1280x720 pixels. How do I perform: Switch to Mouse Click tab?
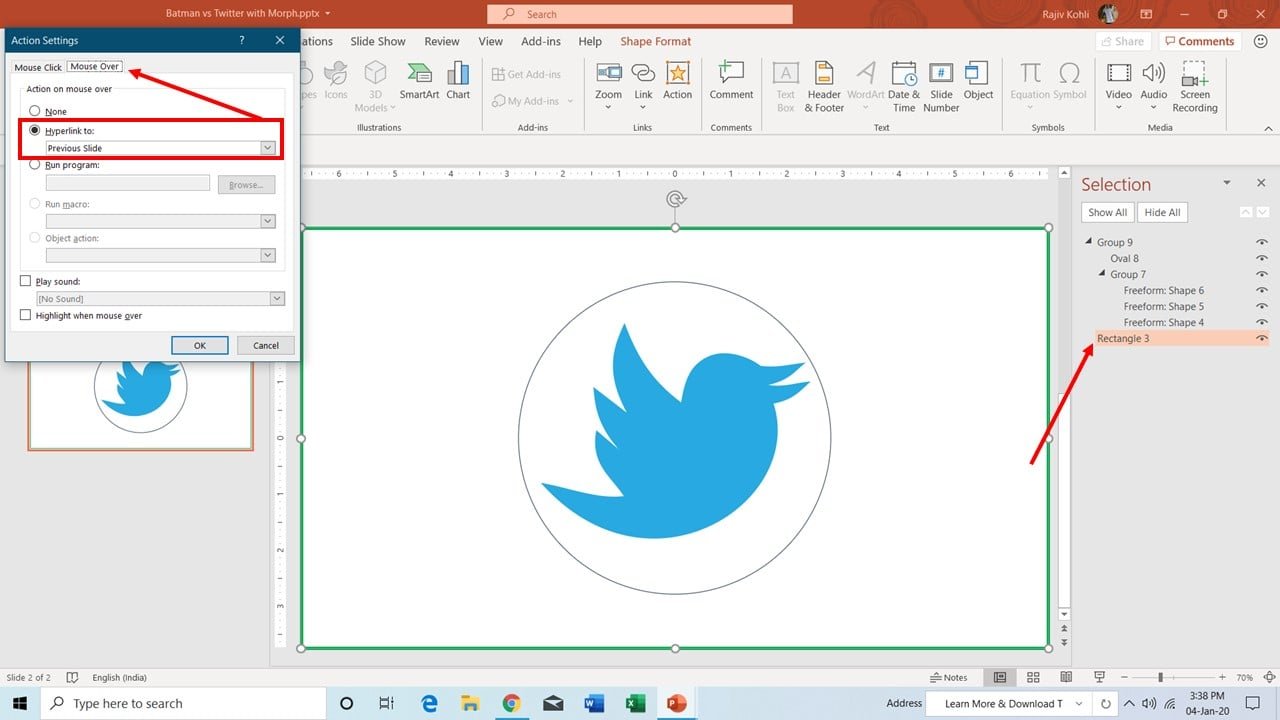[x=38, y=67]
